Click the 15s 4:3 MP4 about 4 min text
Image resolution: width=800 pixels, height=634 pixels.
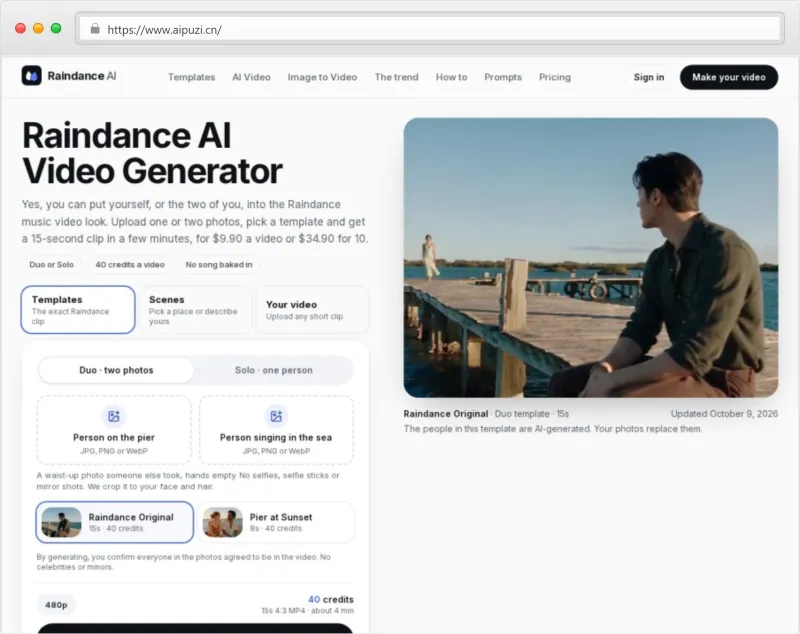(x=308, y=611)
